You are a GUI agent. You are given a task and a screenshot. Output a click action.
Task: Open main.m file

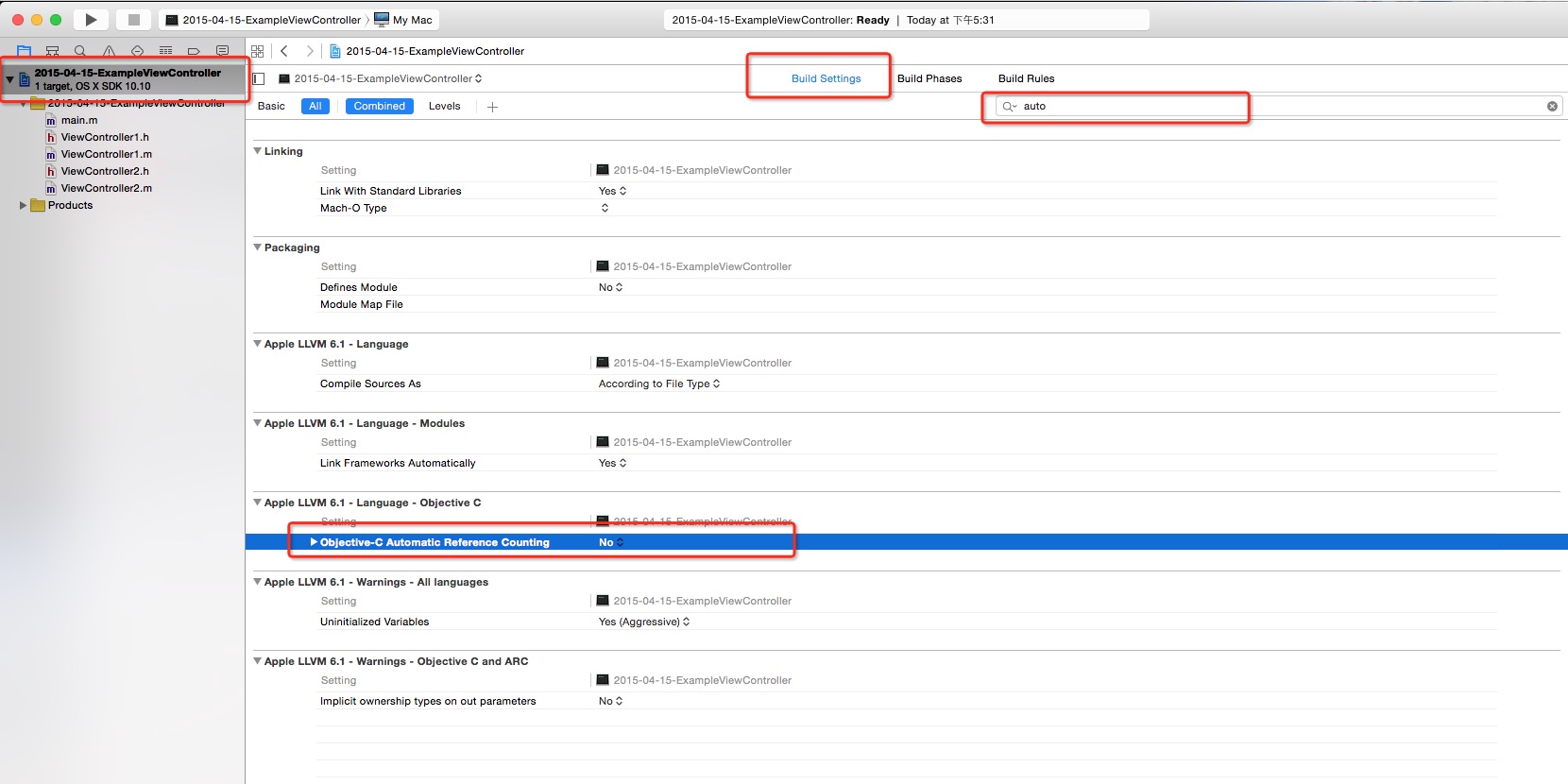tap(79, 120)
